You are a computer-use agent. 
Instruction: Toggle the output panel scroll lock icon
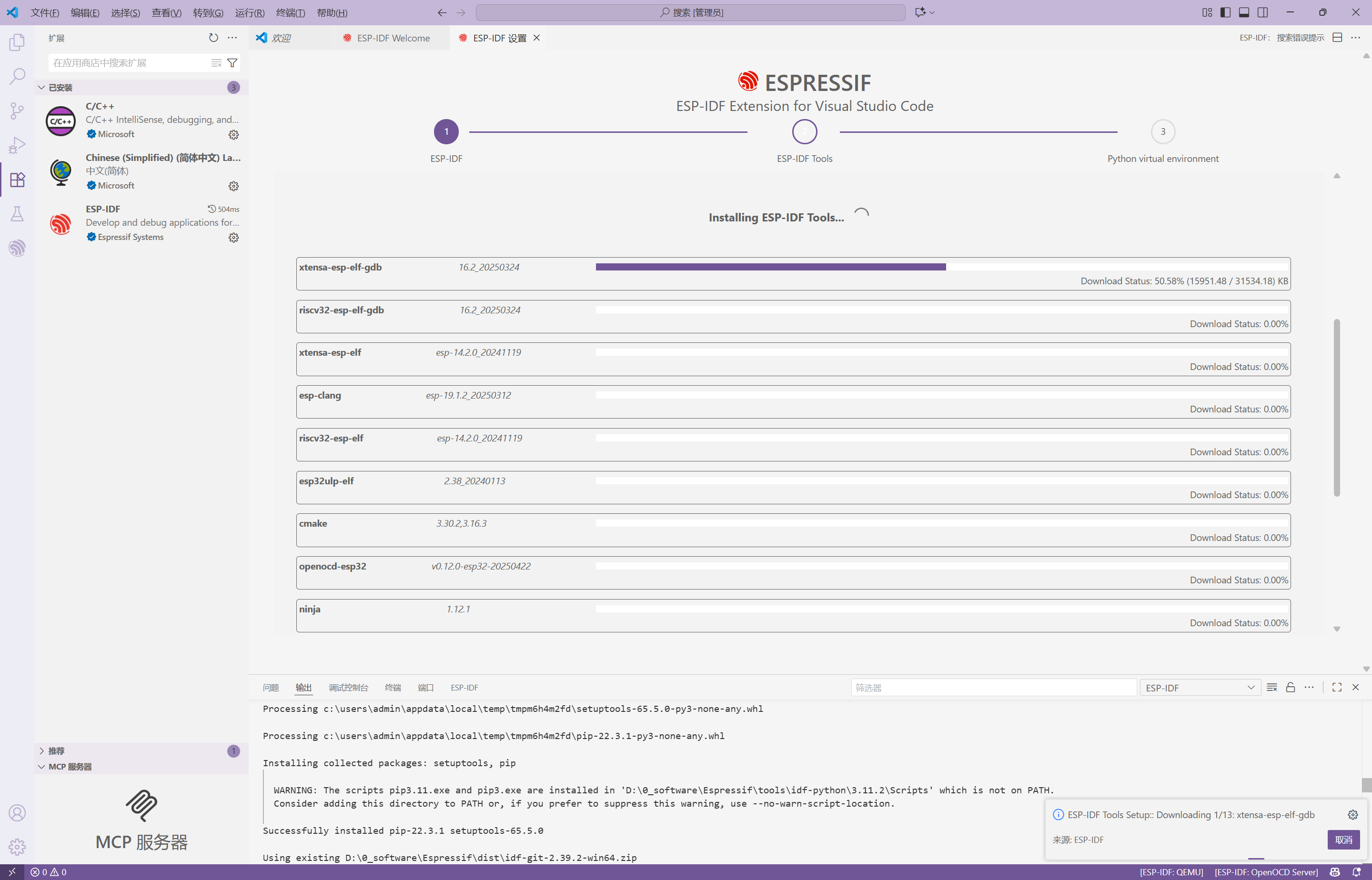click(1290, 688)
